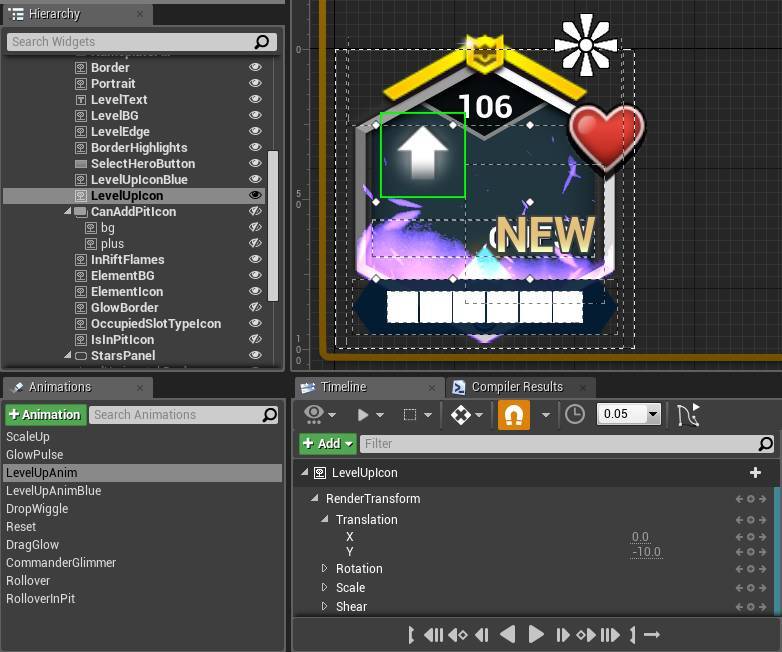Hide the LevelUpIconBlue widget
Screen dimensions: 782x652
[x=255, y=179]
